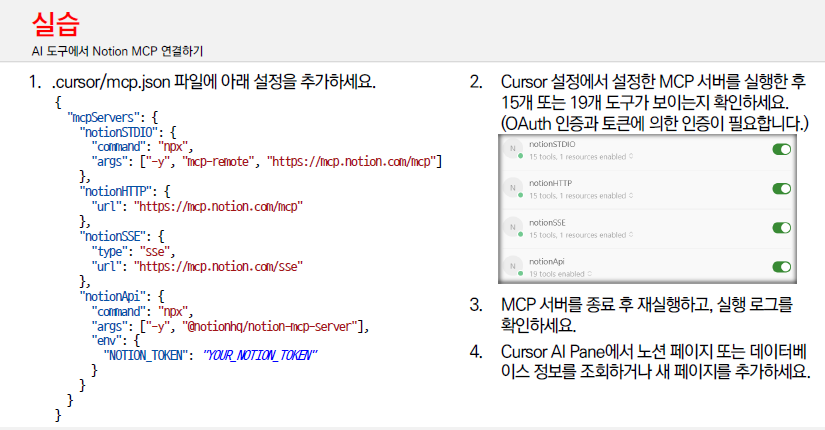This screenshot has height=430, width=825.
Task: Click the "notionHTTP" key in the JSON code
Action: [114, 192]
